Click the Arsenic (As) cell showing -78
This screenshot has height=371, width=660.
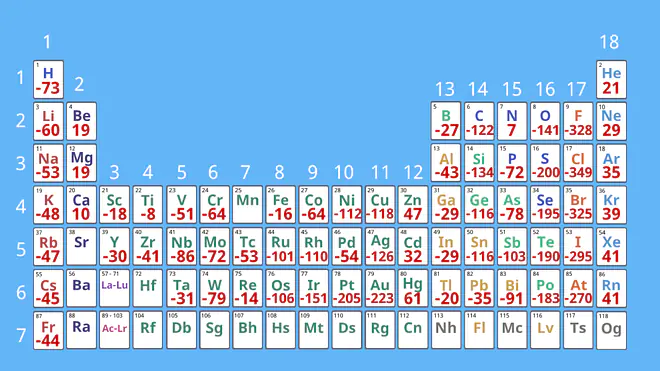(x=512, y=205)
